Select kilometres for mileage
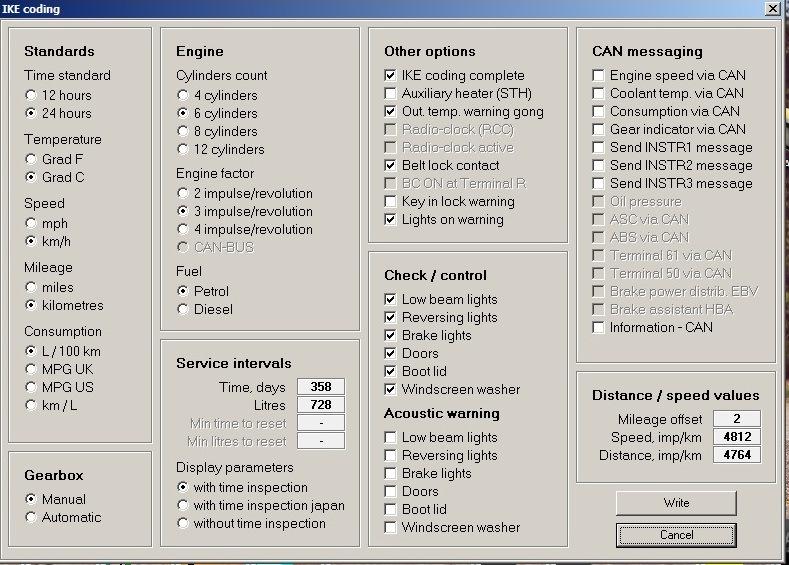Screen dimensions: 789x565 (x=31, y=305)
